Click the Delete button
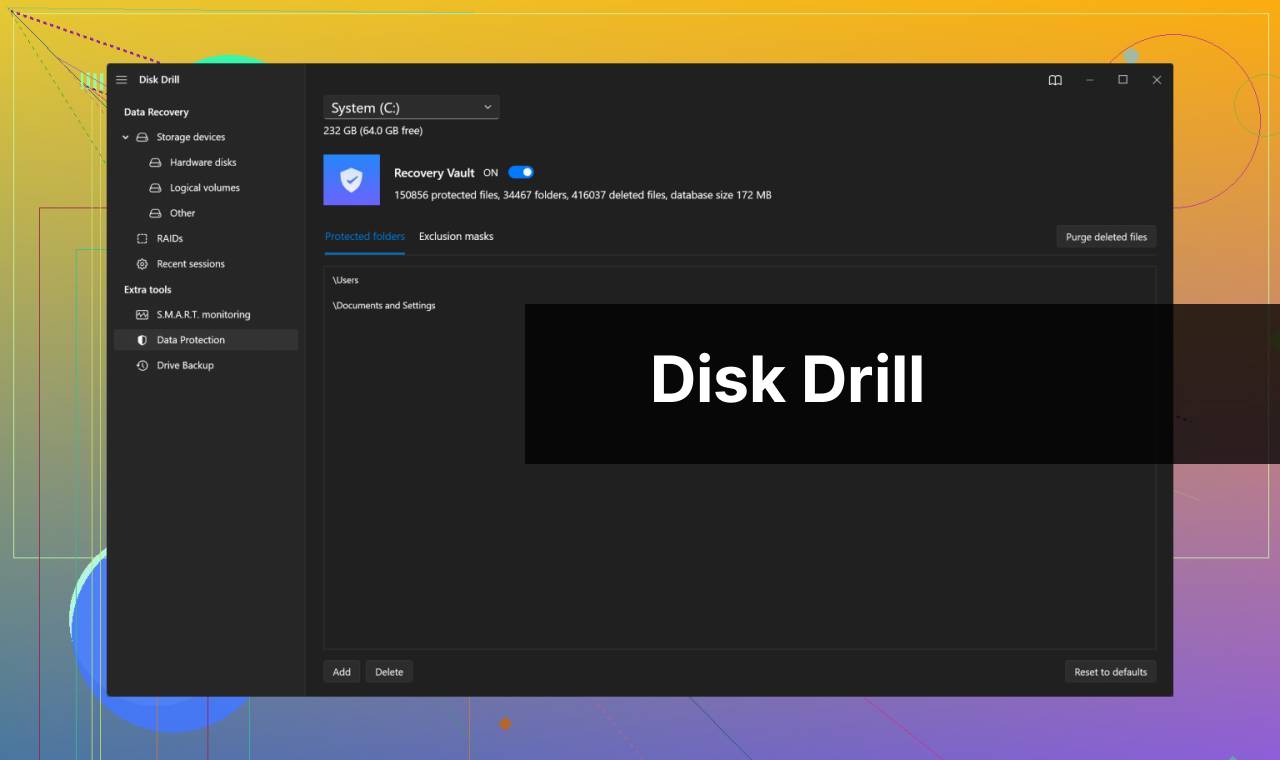The image size is (1280, 760). tap(389, 672)
